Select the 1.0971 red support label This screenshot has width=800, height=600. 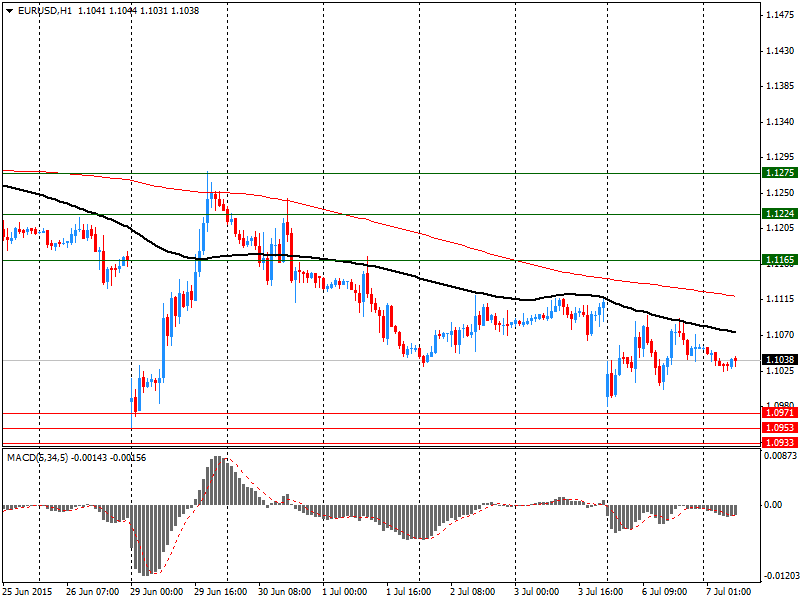[x=780, y=413]
